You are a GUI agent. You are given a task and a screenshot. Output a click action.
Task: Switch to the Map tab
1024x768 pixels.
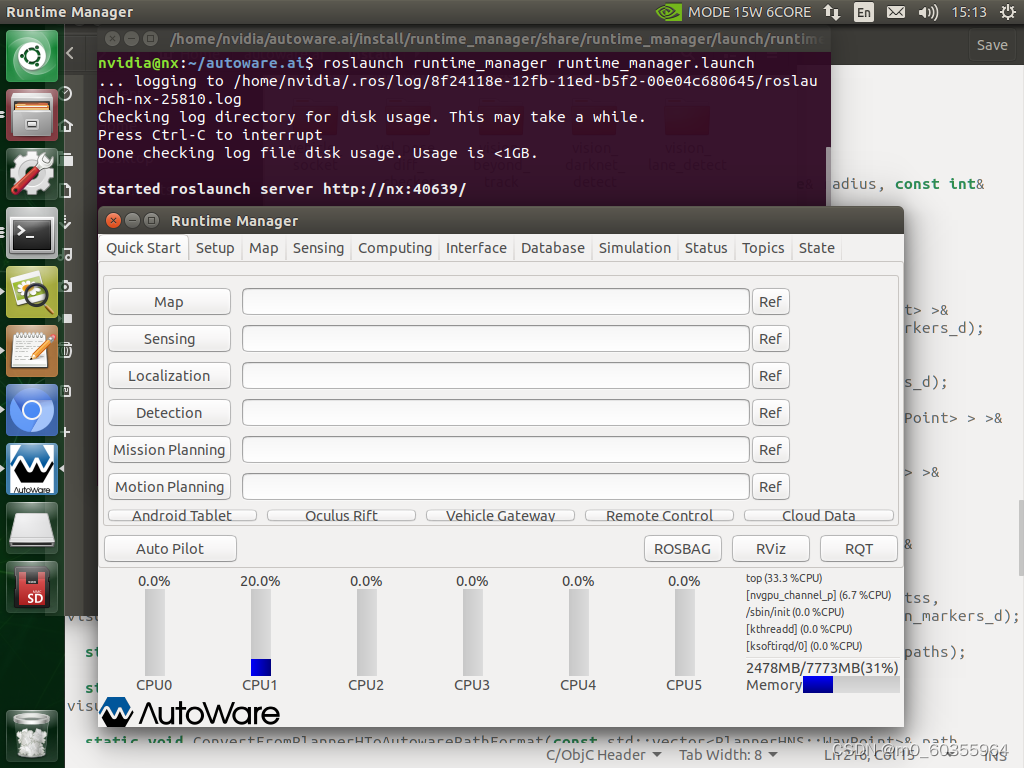(263, 248)
